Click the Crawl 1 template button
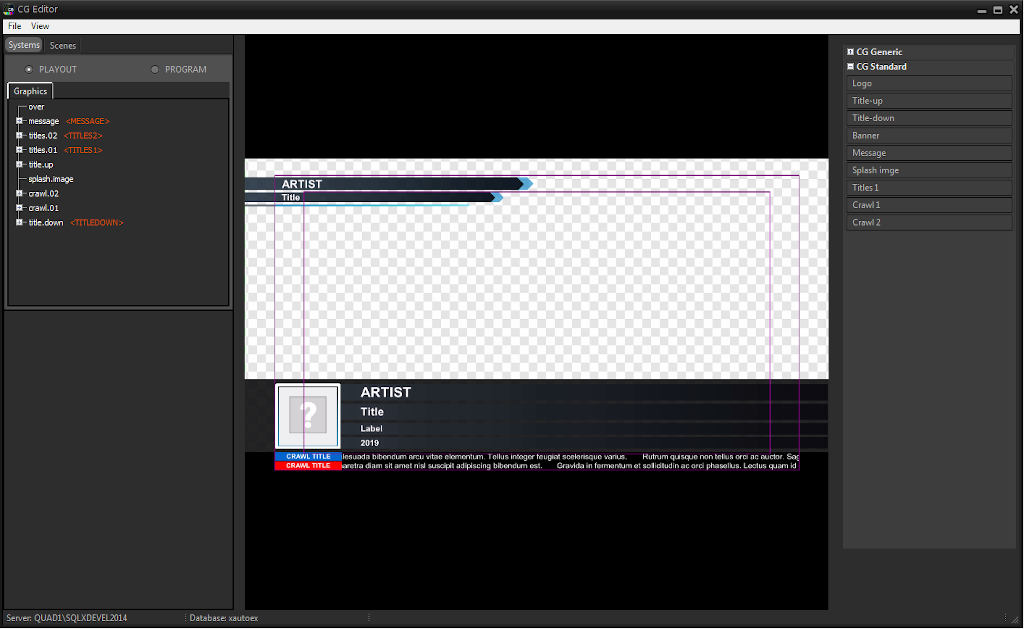1024x629 pixels. pyautogui.click(x=929, y=204)
